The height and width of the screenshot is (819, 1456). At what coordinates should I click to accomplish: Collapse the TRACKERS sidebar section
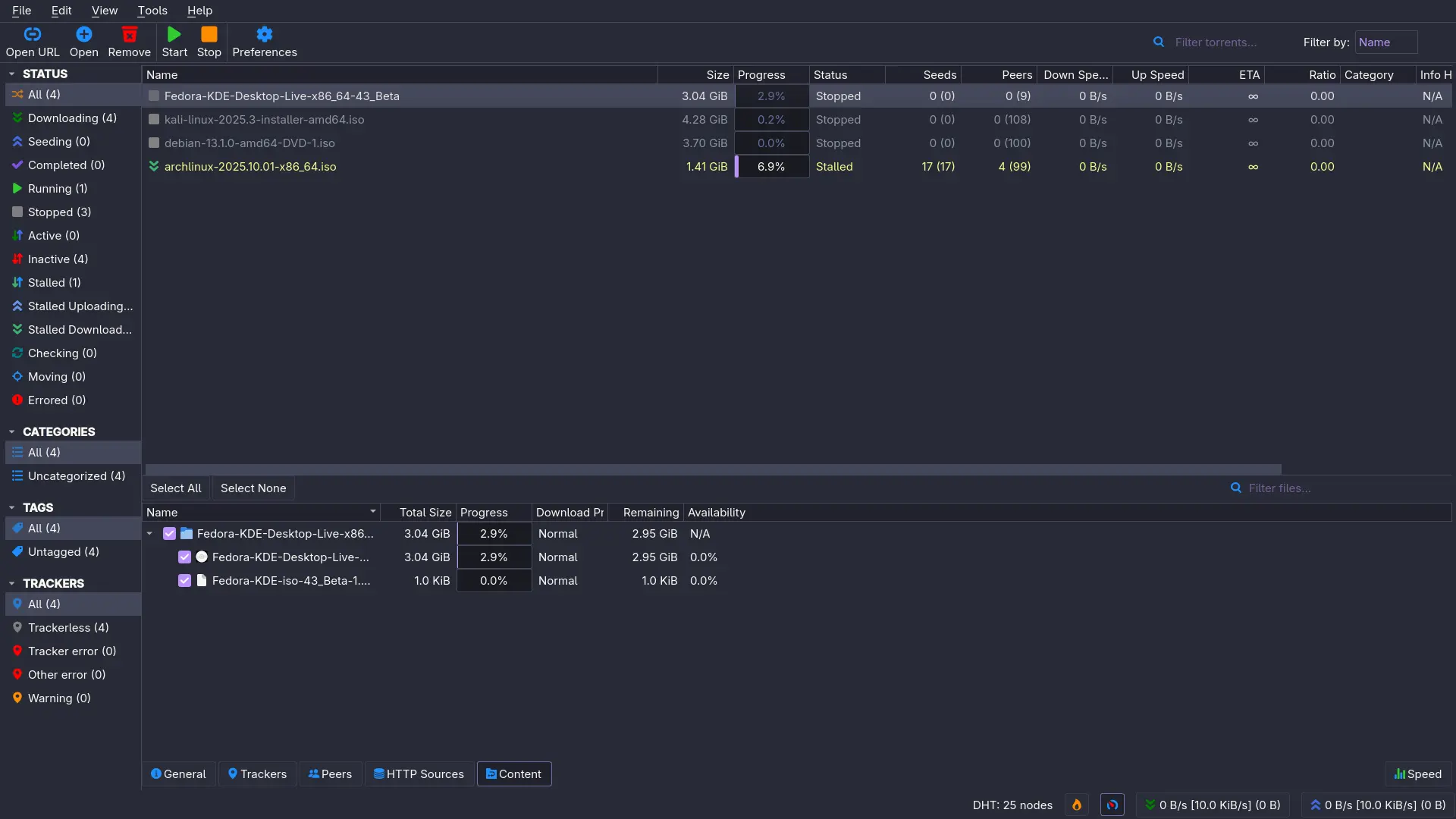[12, 584]
